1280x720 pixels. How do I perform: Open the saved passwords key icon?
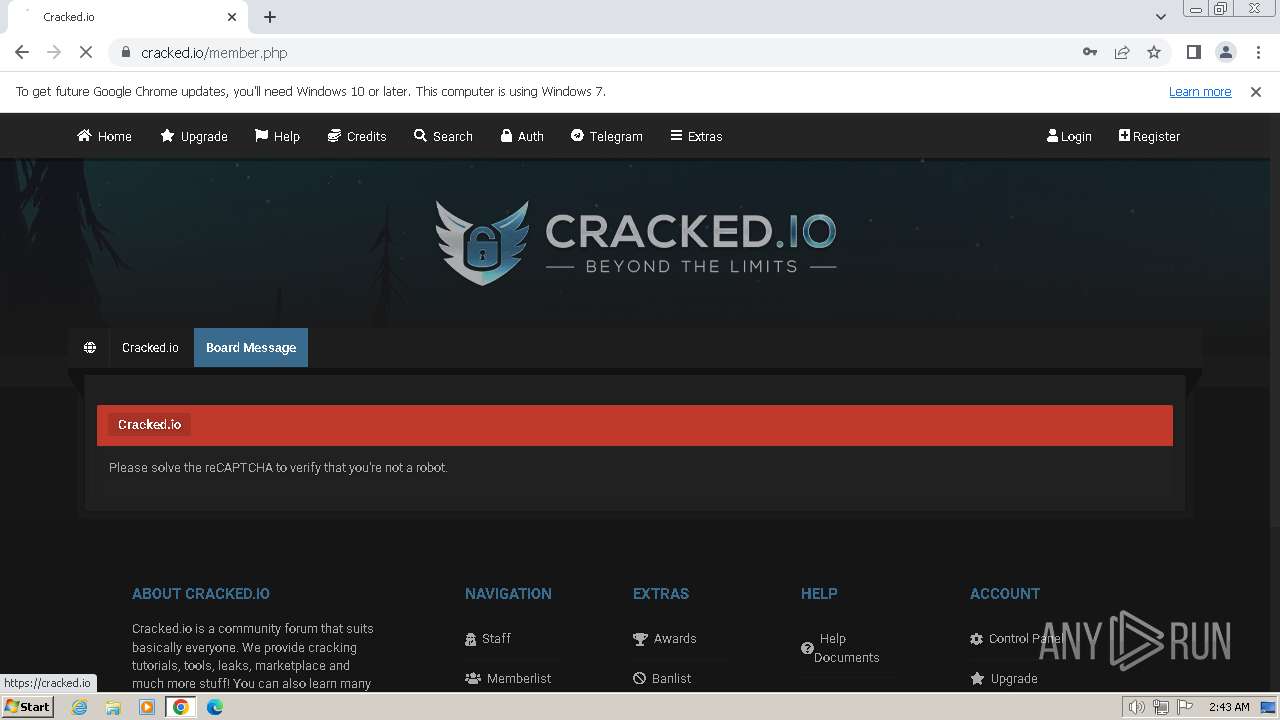1090,52
